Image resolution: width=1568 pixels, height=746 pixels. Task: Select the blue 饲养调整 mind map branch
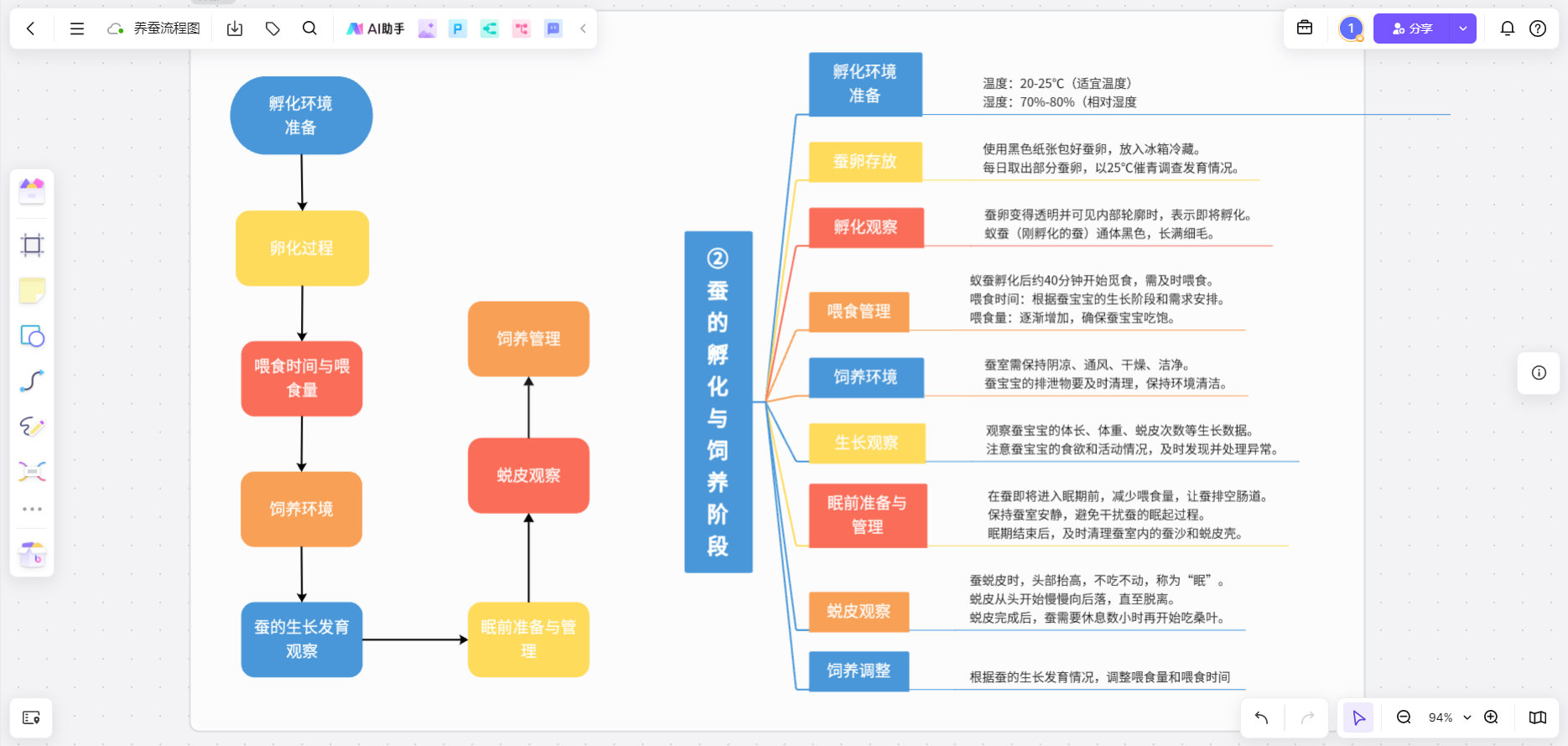click(859, 671)
